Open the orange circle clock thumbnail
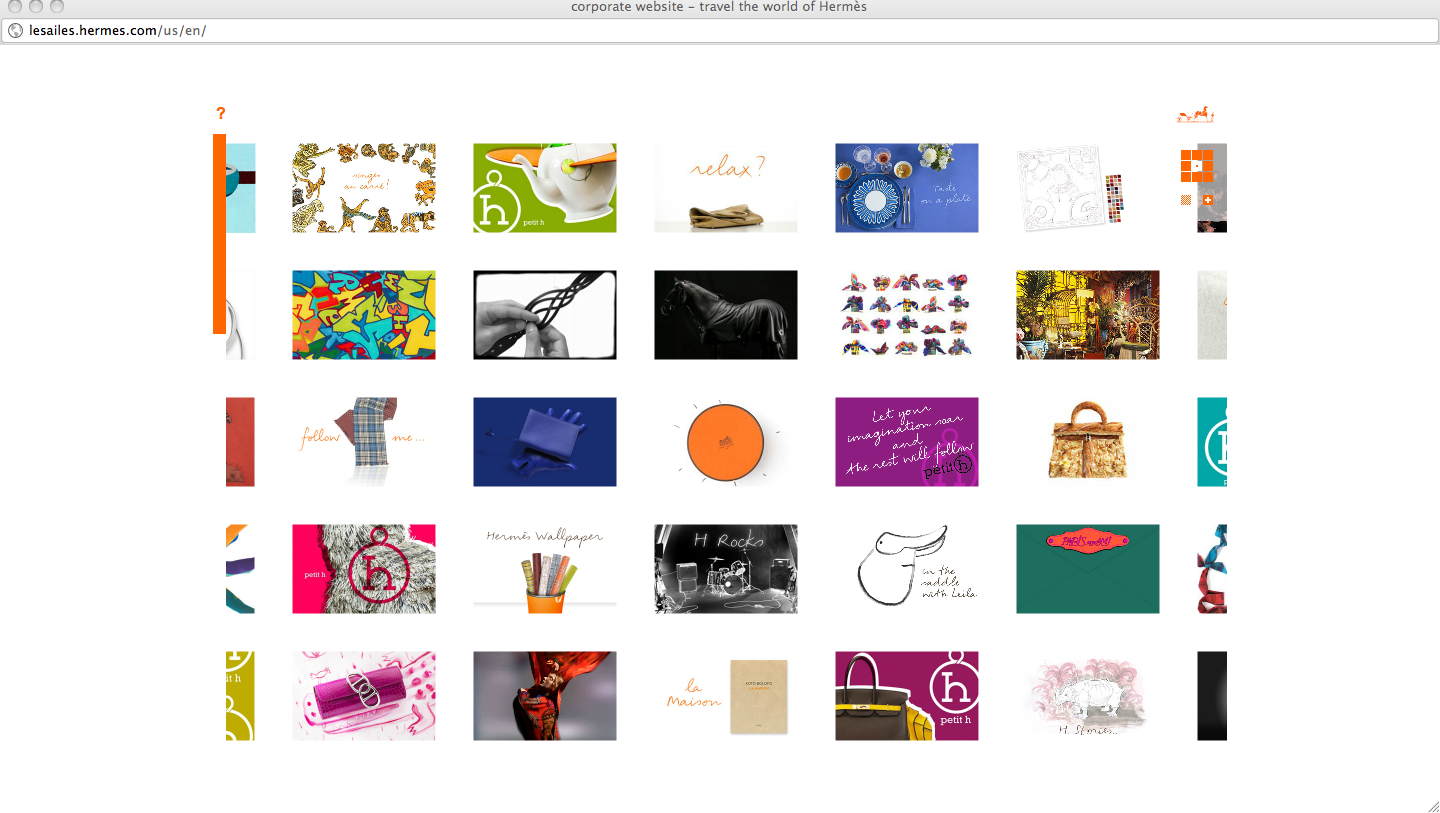Screen dimensions: 1440x813 pyautogui.click(x=726, y=442)
